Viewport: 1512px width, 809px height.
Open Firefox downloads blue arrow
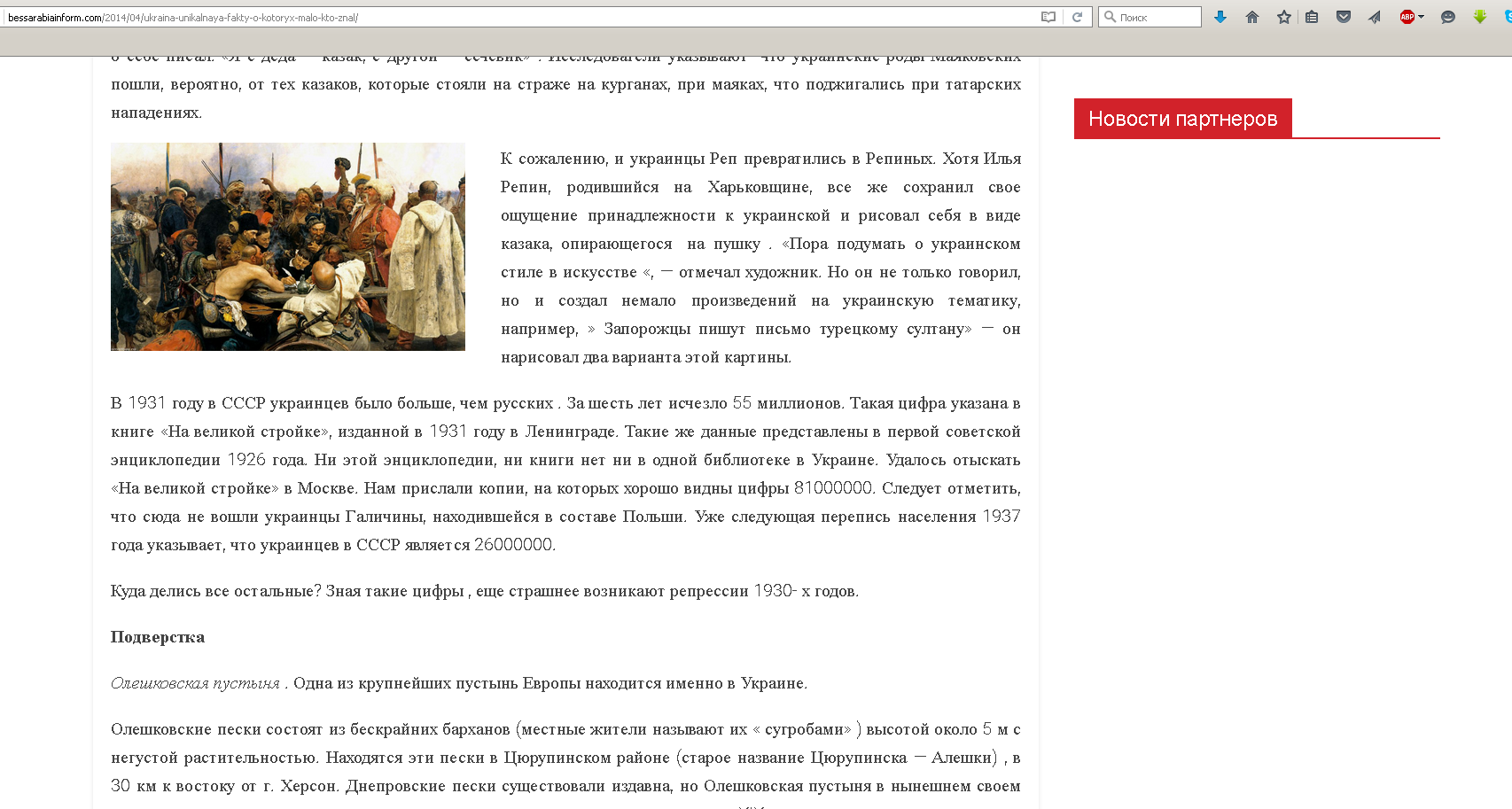pos(1220,17)
